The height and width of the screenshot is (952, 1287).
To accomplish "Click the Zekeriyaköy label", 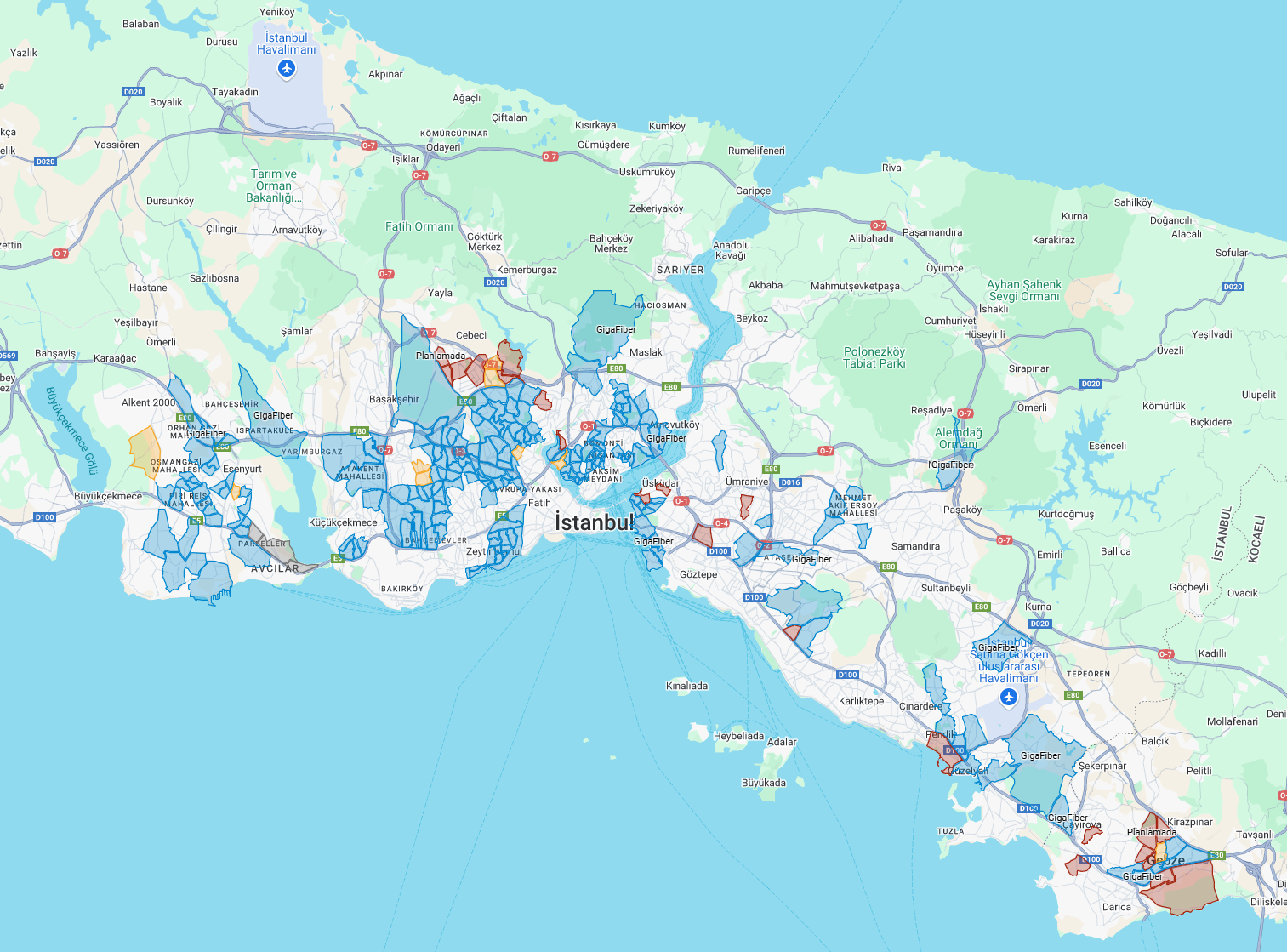I will click(657, 208).
